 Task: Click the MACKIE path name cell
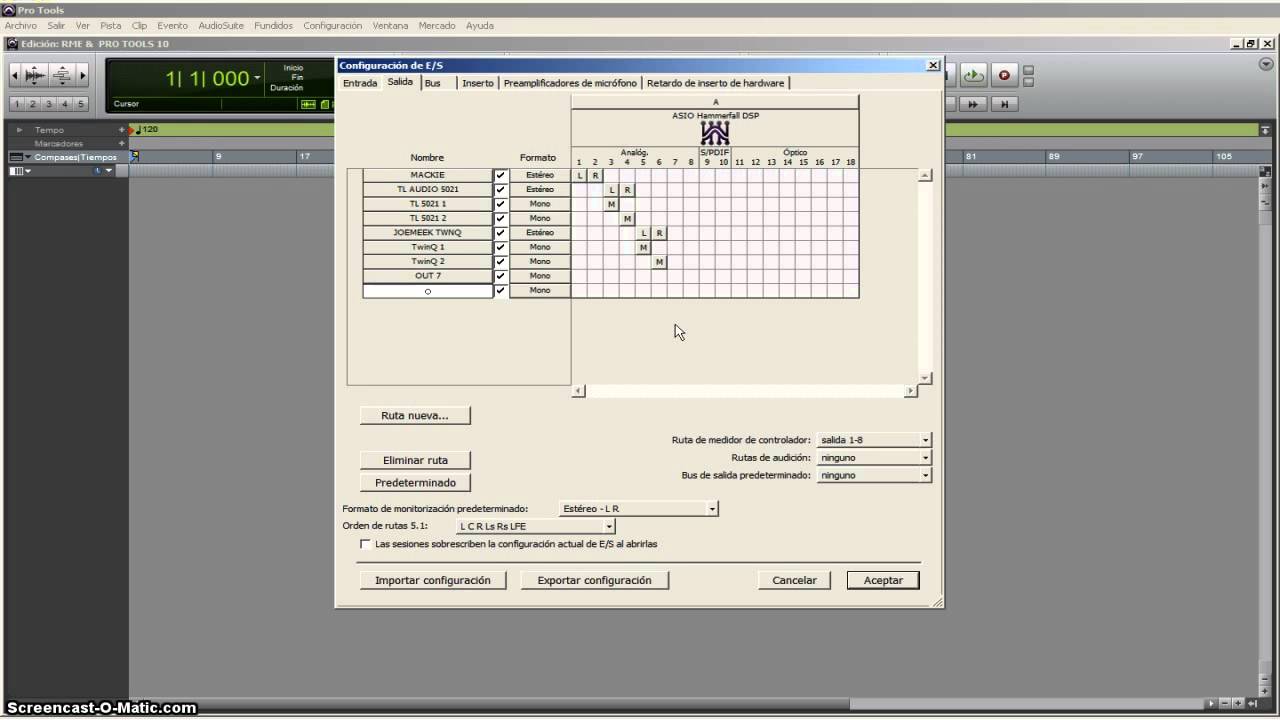coord(428,175)
